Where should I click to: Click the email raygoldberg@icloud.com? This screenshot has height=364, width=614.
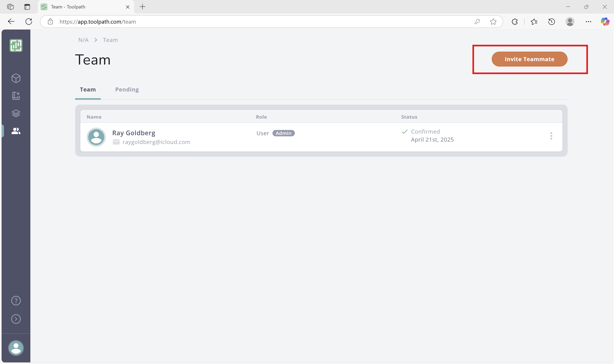[156, 142]
